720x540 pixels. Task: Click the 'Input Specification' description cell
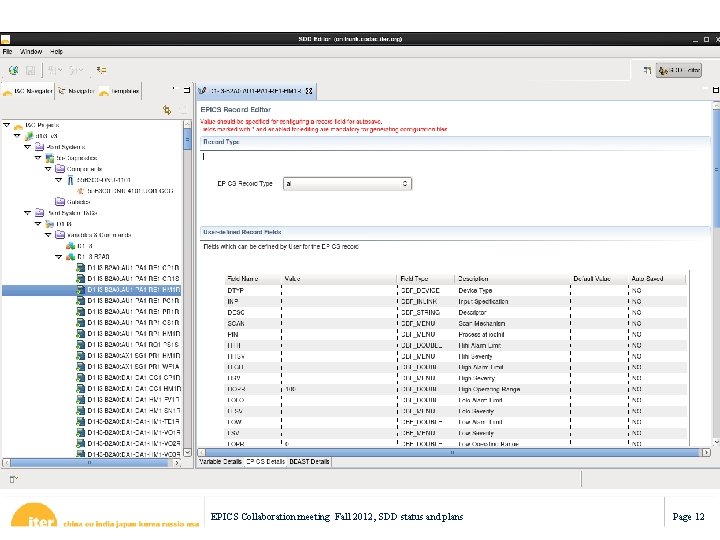pyautogui.click(x=483, y=302)
